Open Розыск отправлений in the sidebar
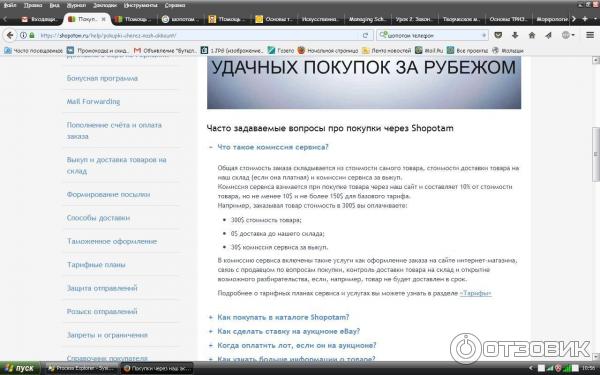This screenshot has height=375, width=600. pos(102,311)
